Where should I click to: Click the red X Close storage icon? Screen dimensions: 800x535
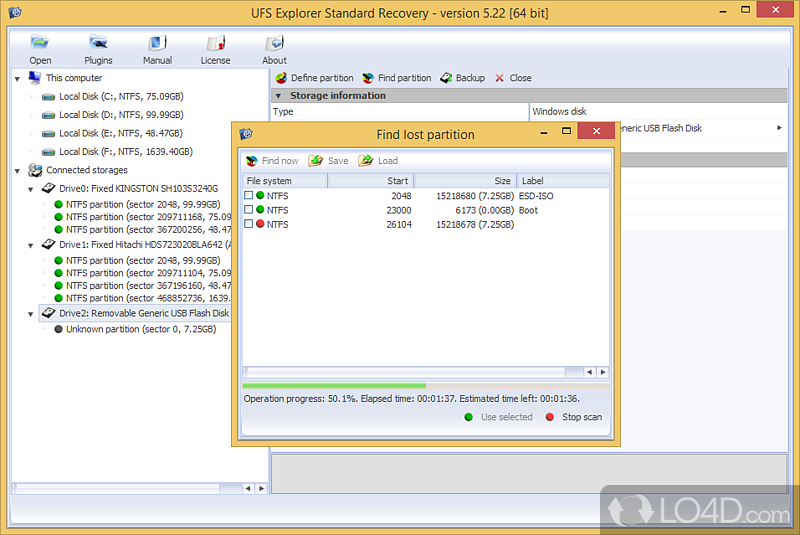(499, 78)
